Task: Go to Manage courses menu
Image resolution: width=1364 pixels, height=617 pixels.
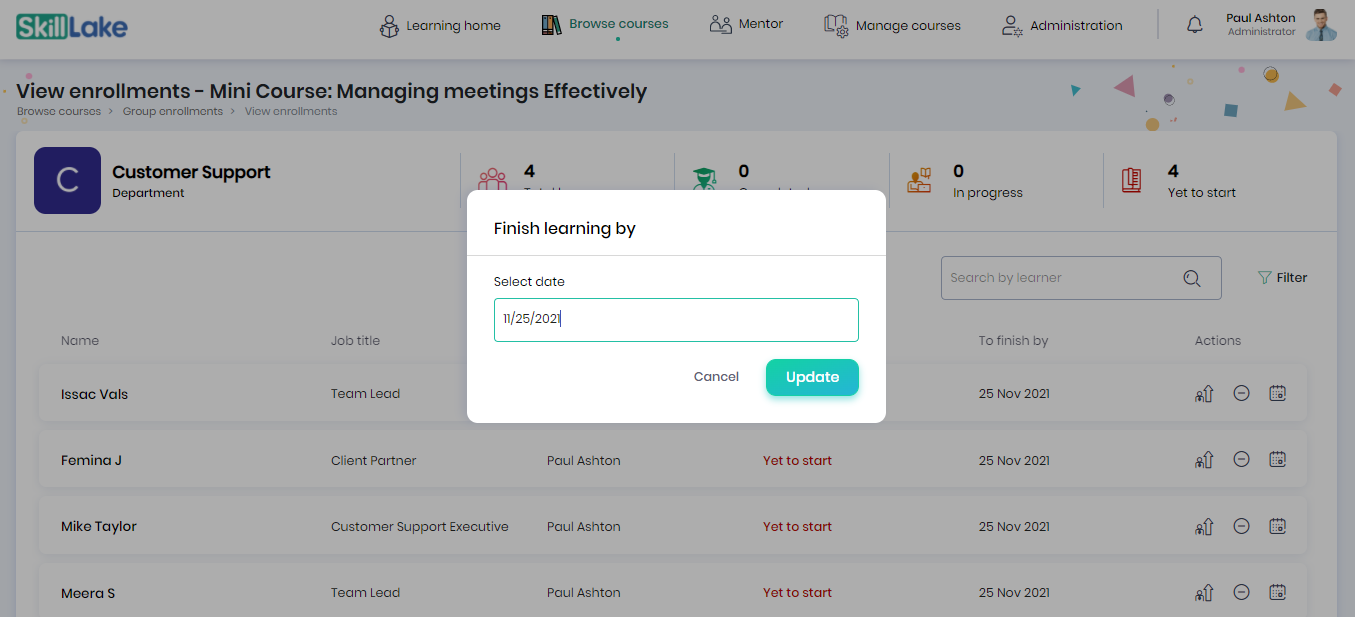Action: click(x=892, y=25)
